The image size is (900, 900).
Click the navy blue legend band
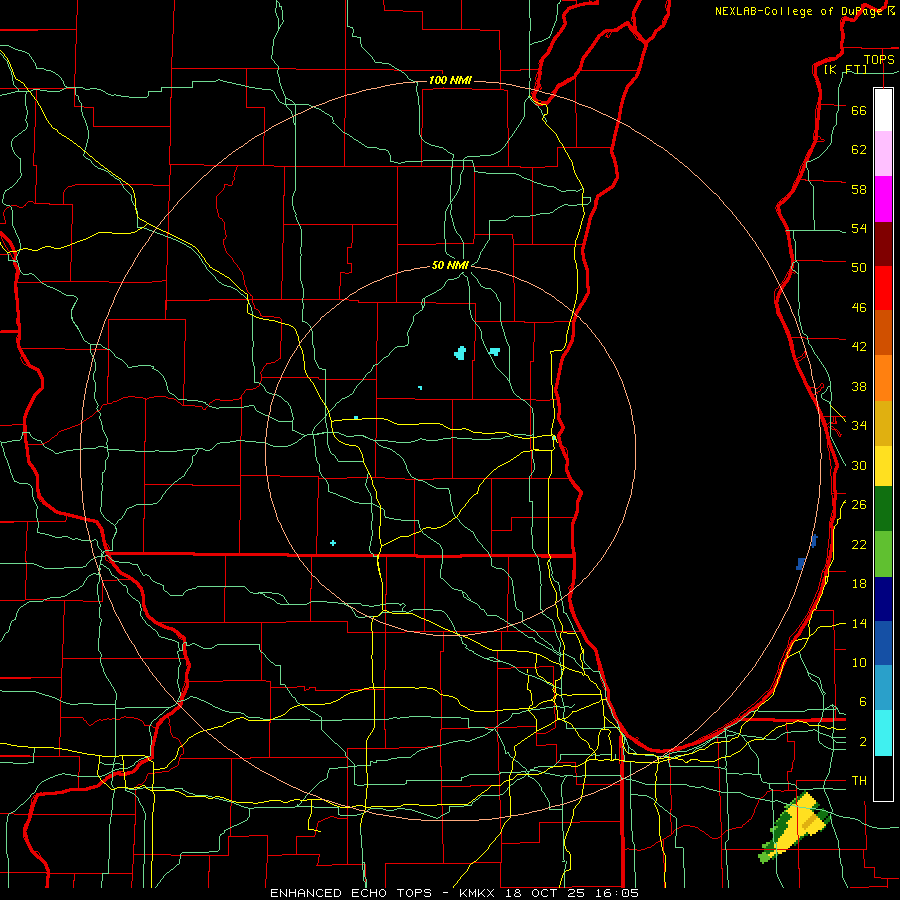click(x=883, y=599)
